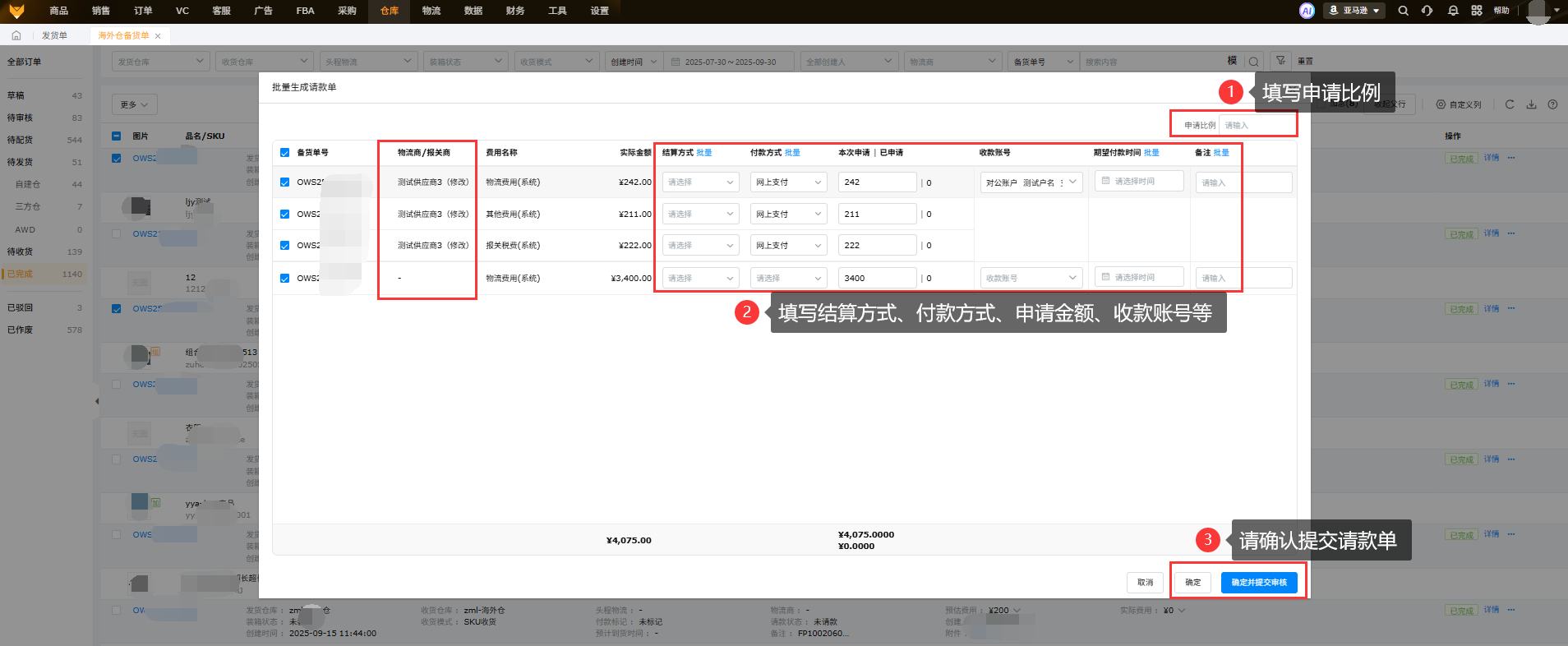Open the apps grid icon
The width and height of the screenshot is (1568, 646).
1477,11
